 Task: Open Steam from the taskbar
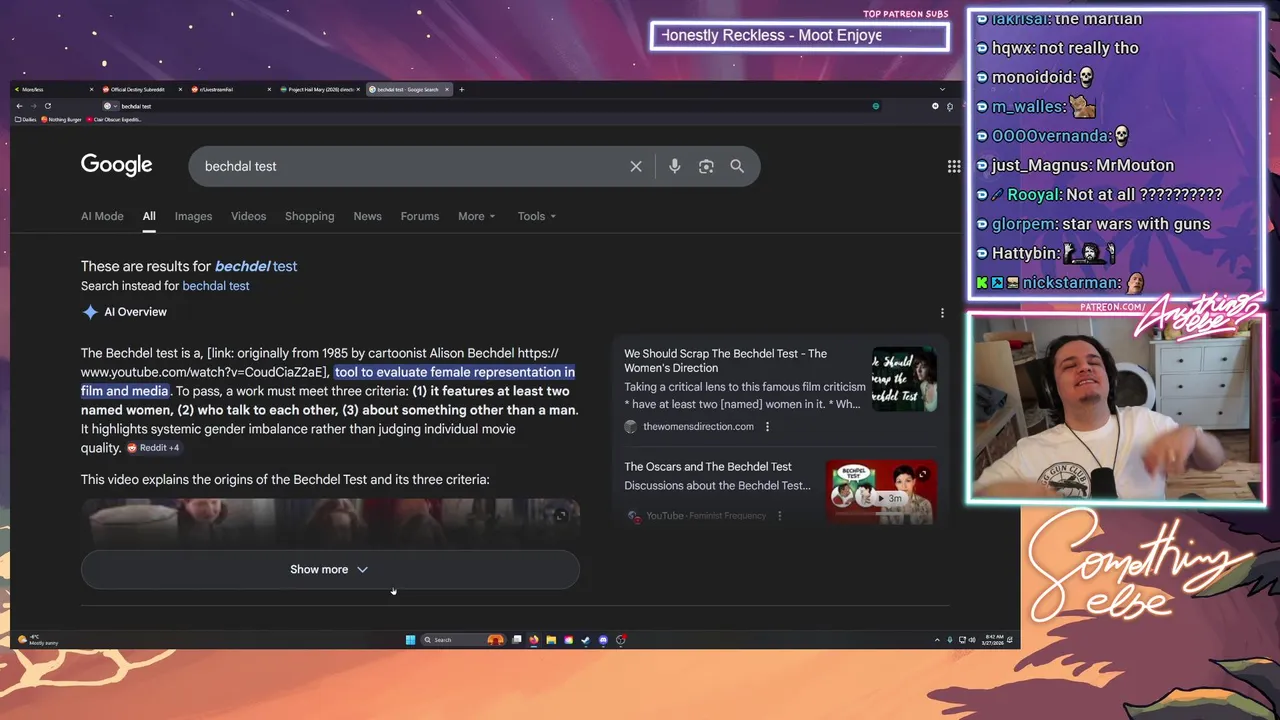[585, 640]
